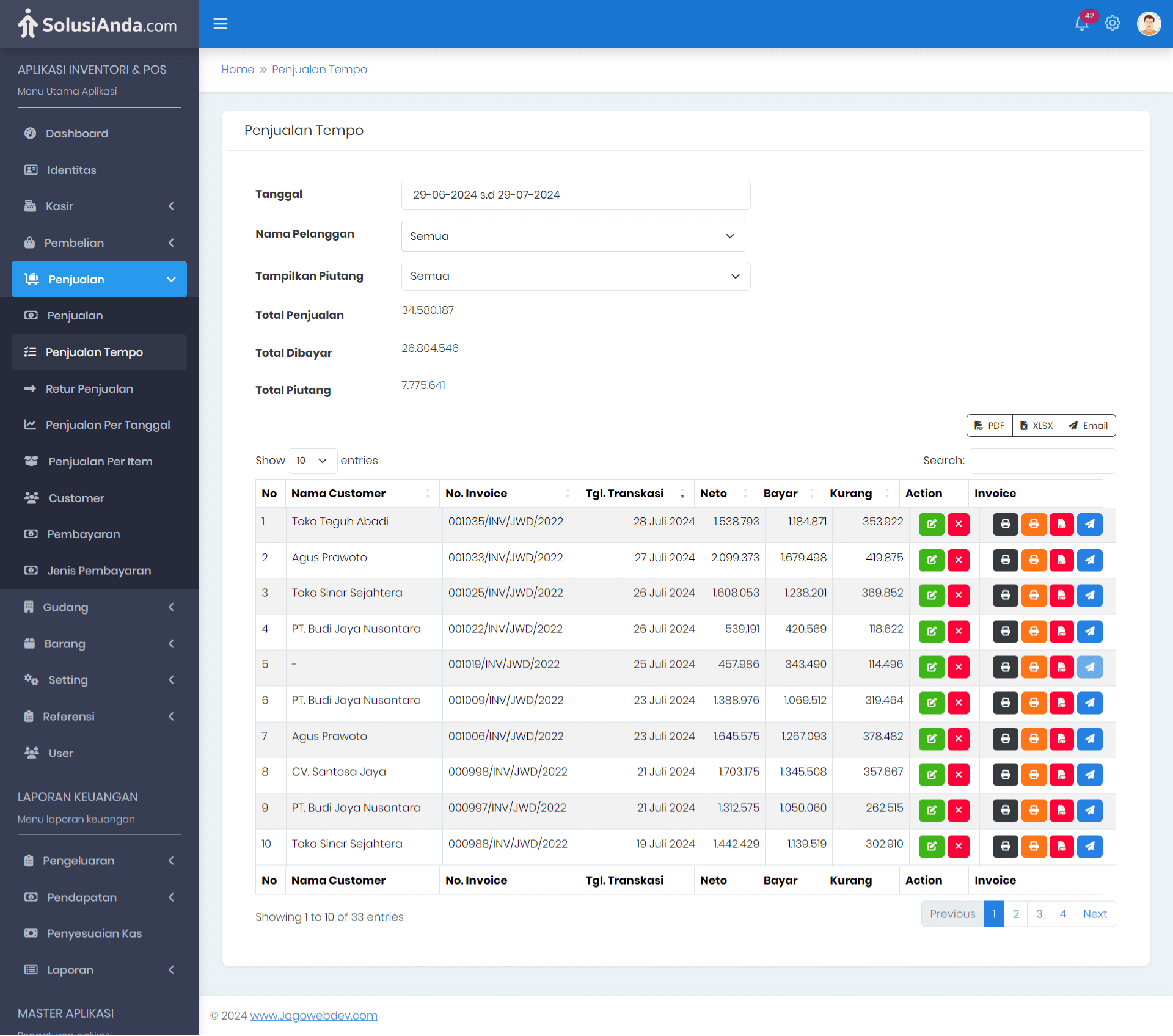
Task: Toggle the hamburger sidebar menu
Action: (221, 23)
